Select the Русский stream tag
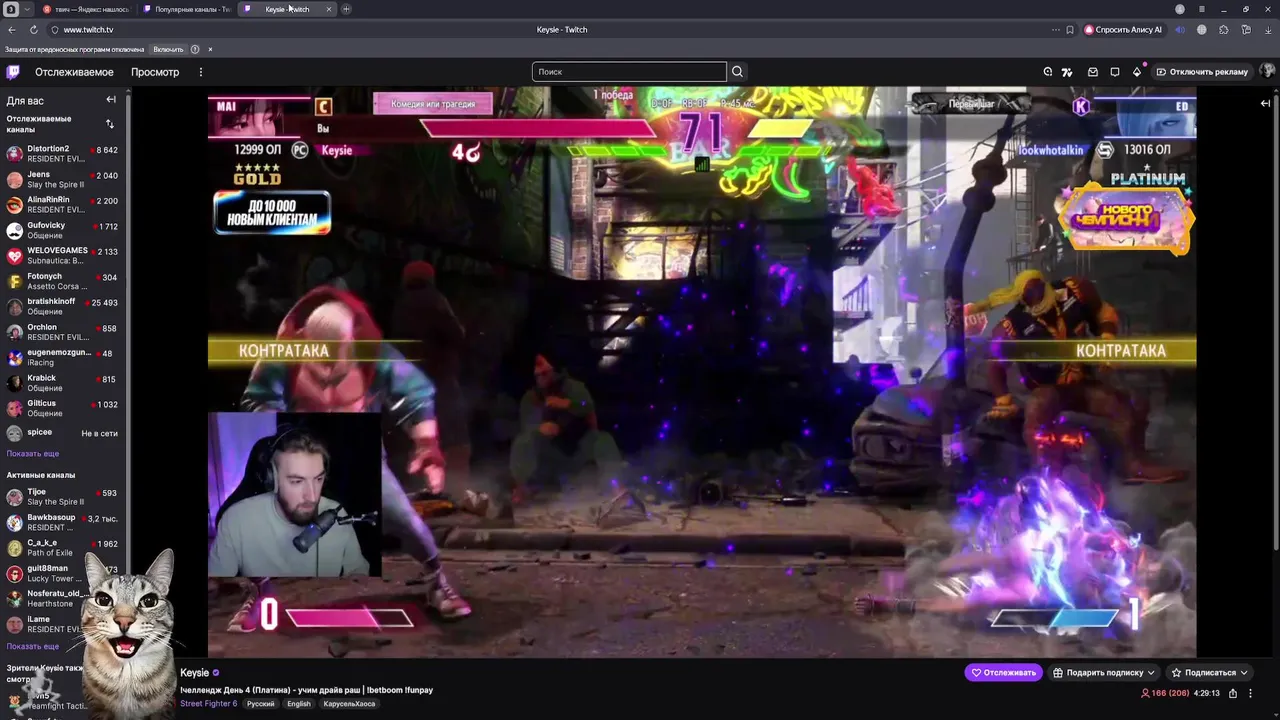 click(x=260, y=703)
